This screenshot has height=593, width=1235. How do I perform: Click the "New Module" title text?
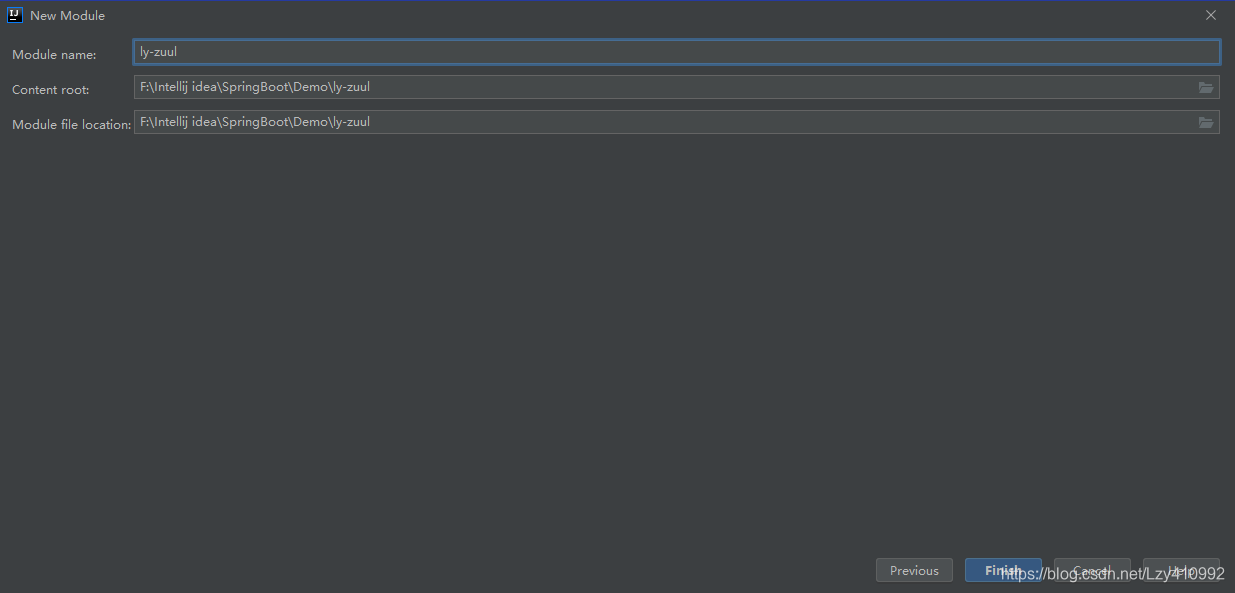(x=67, y=16)
